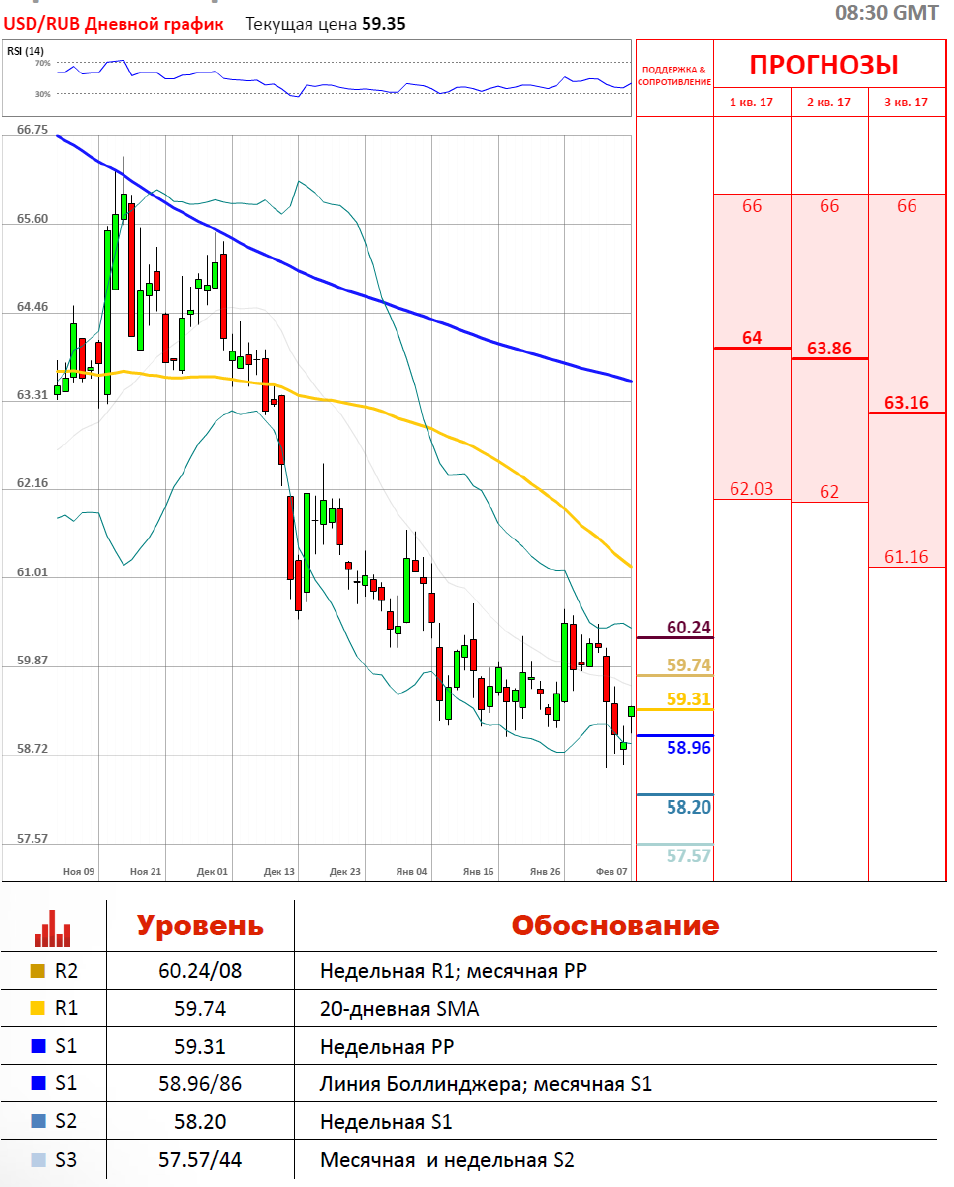
Task: Open the 1 кв. 17 forecast column header
Action: pos(752,102)
